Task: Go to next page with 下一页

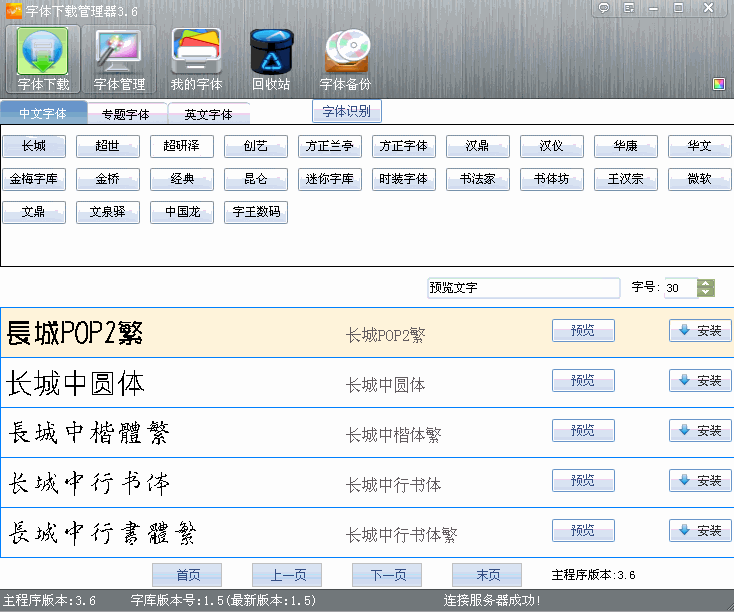Action: pos(387,575)
